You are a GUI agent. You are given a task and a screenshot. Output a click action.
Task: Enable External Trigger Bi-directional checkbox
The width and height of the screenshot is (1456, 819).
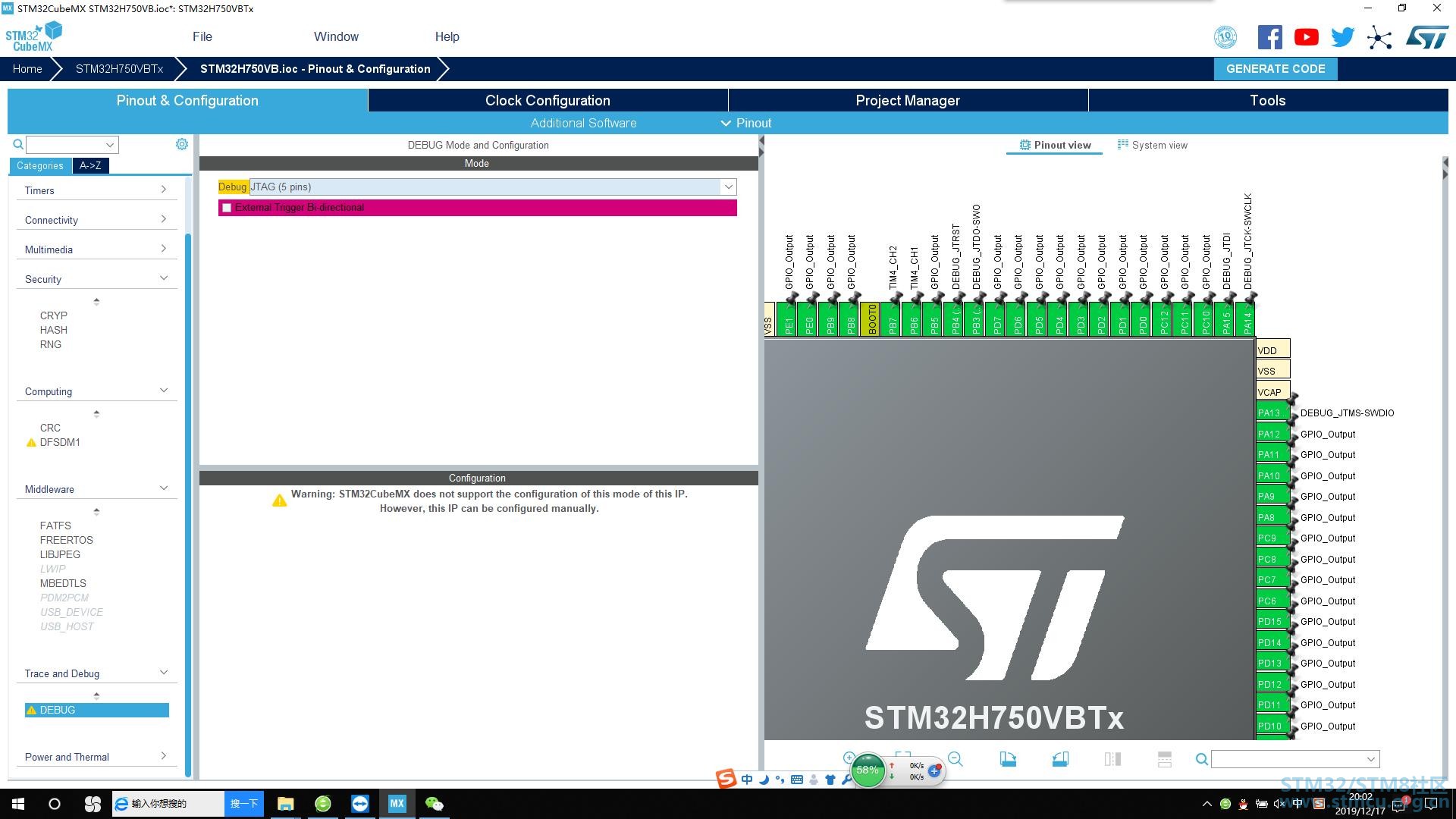pyautogui.click(x=227, y=208)
